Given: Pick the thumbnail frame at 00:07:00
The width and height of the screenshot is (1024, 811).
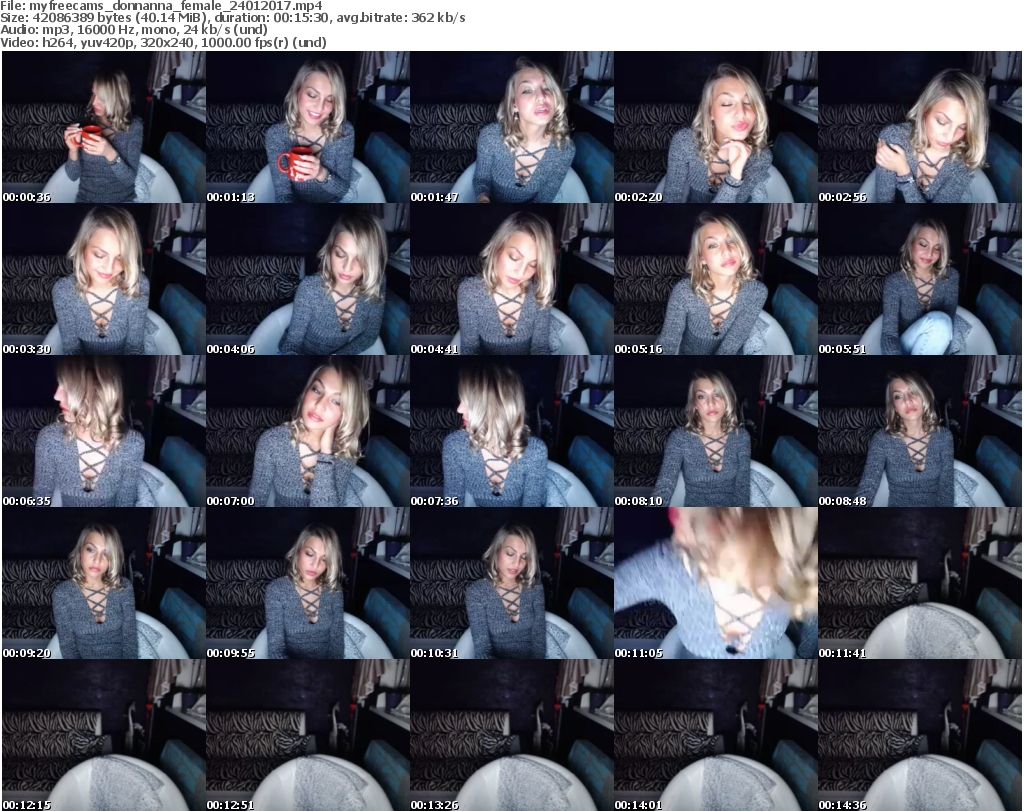Looking at the screenshot, I should (x=308, y=431).
